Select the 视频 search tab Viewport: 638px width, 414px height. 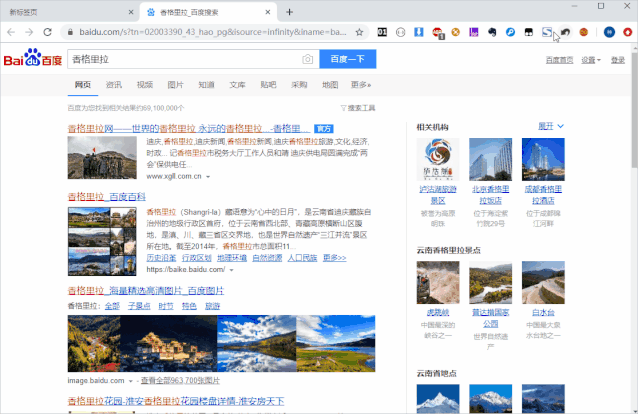point(144,85)
